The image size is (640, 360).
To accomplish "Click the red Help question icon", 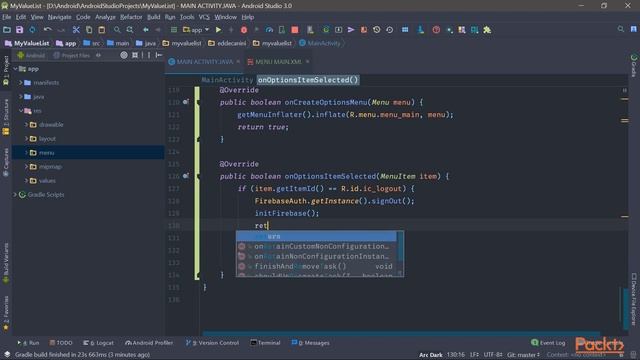I will pyautogui.click(x=436, y=30).
